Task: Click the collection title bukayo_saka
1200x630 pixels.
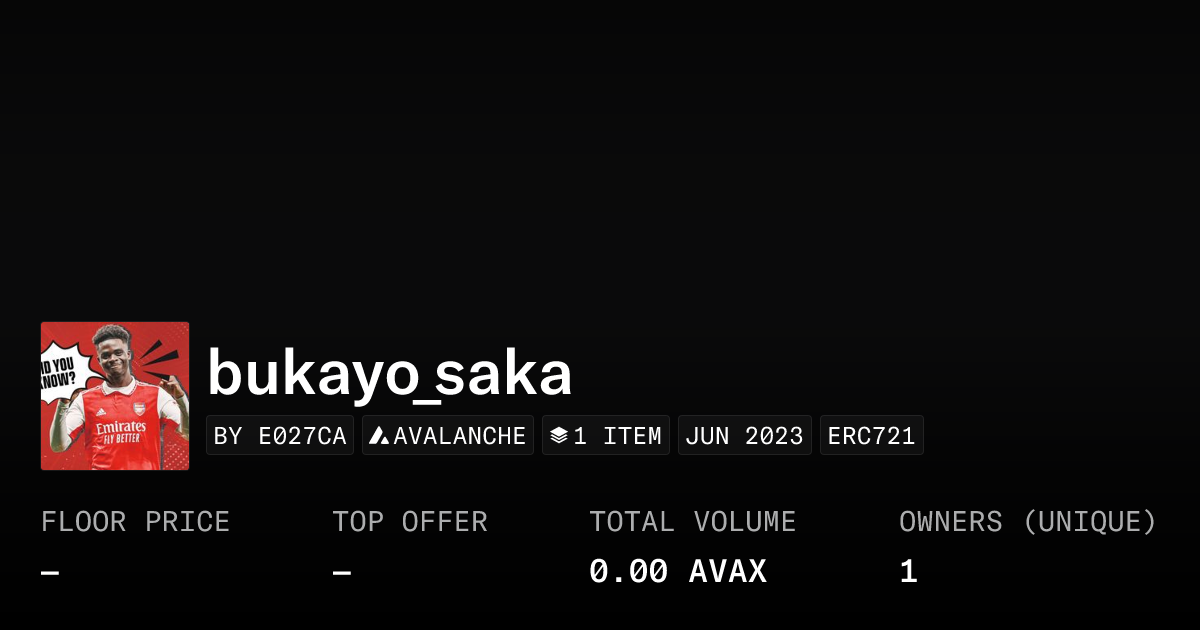Action: [x=389, y=372]
